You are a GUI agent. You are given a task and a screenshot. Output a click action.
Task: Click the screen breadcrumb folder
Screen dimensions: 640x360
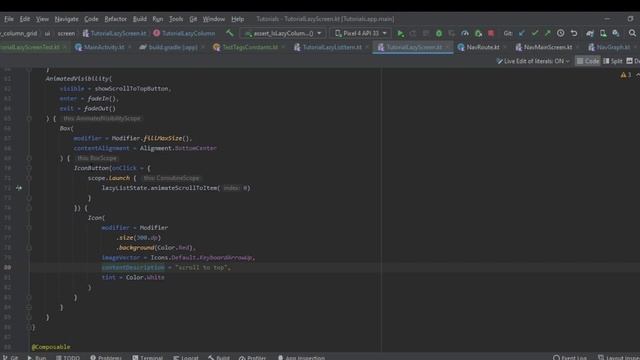coord(66,33)
